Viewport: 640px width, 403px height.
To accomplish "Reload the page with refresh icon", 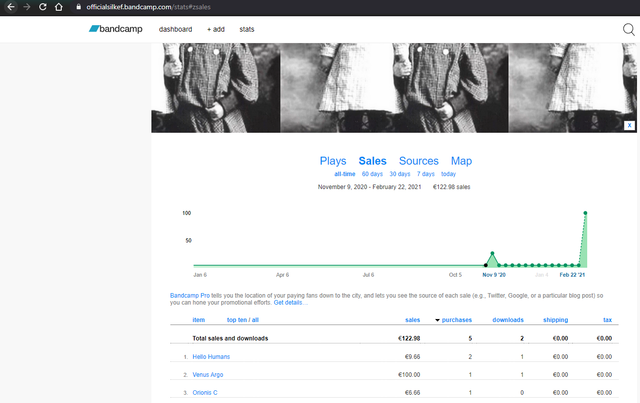I will pyautogui.click(x=42, y=7).
